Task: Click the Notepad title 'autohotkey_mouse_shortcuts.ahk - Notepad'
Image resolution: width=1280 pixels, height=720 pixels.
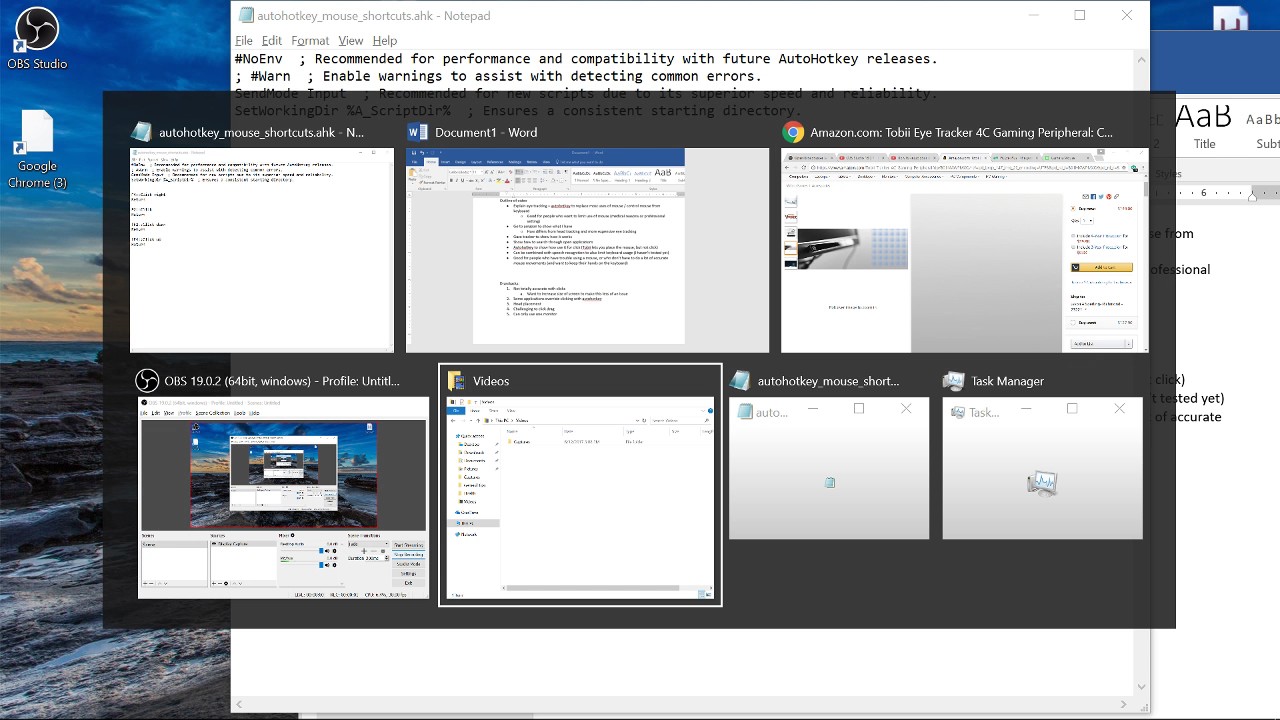Action: (374, 16)
